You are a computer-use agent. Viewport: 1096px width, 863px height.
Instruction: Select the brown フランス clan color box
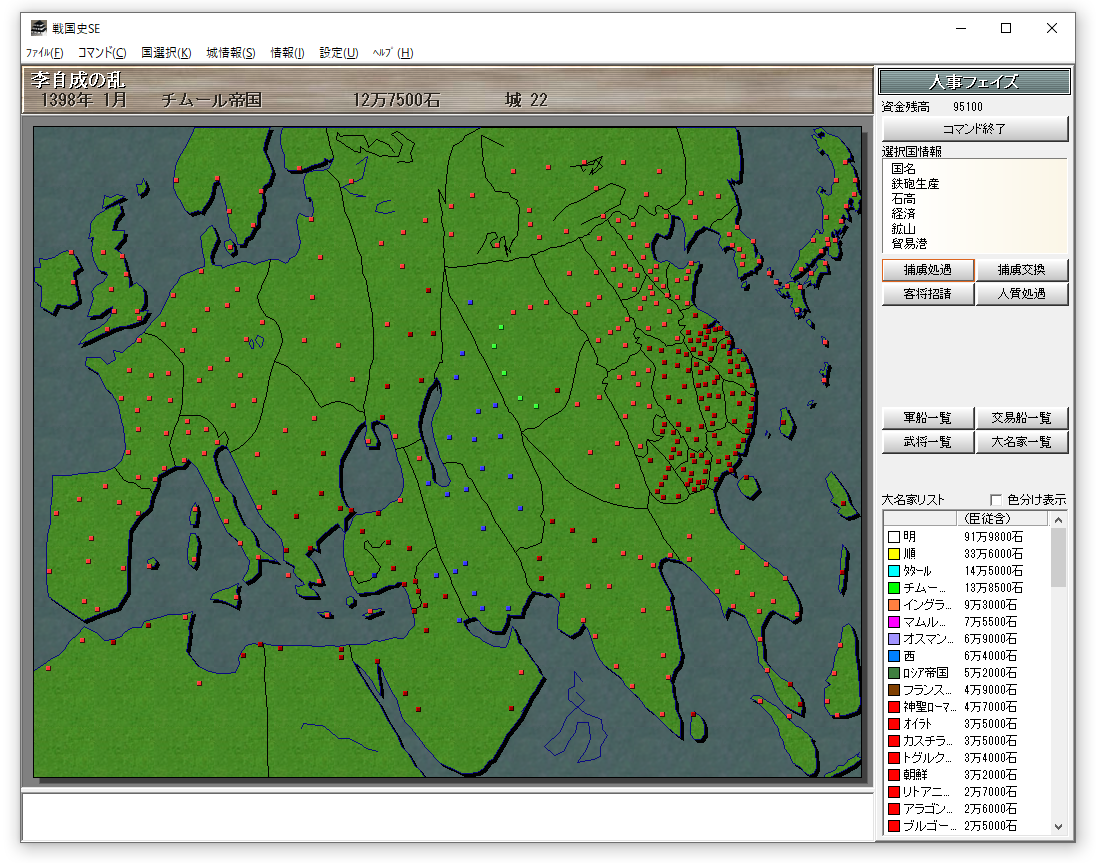[x=894, y=690]
